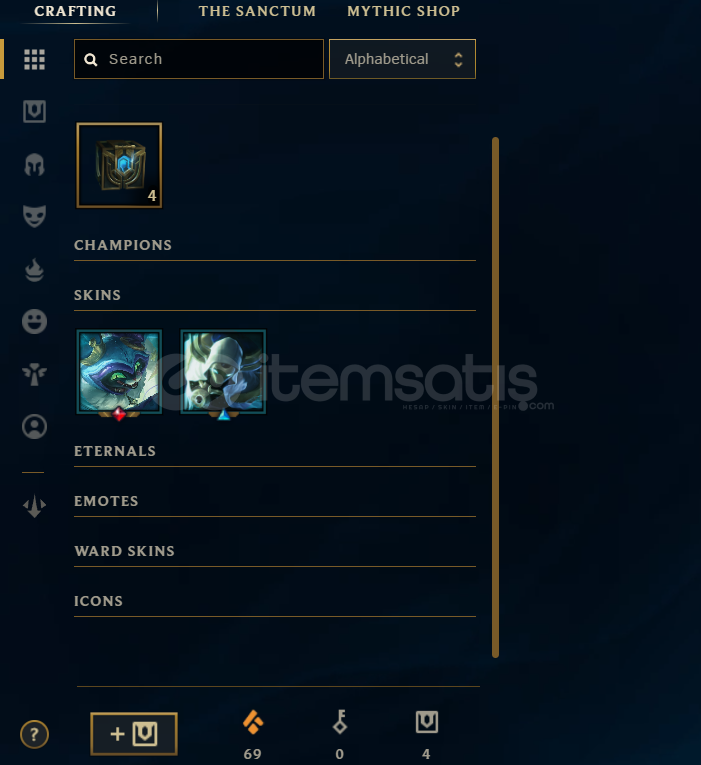701x765 pixels.
Task: Select the Crafting tab
Action: click(75, 11)
